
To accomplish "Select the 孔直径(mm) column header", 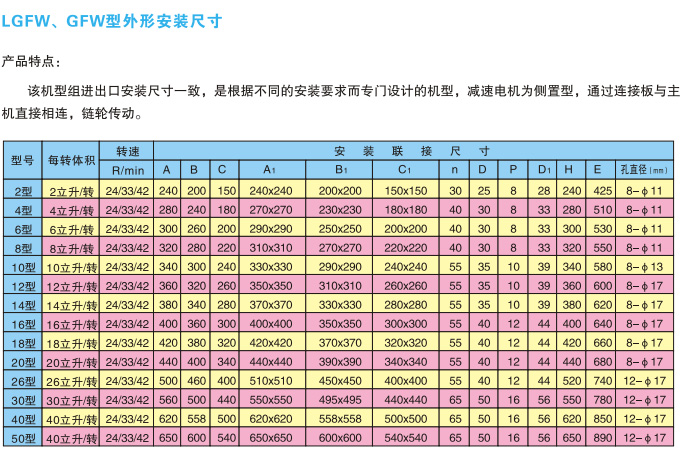I will (643, 169).
